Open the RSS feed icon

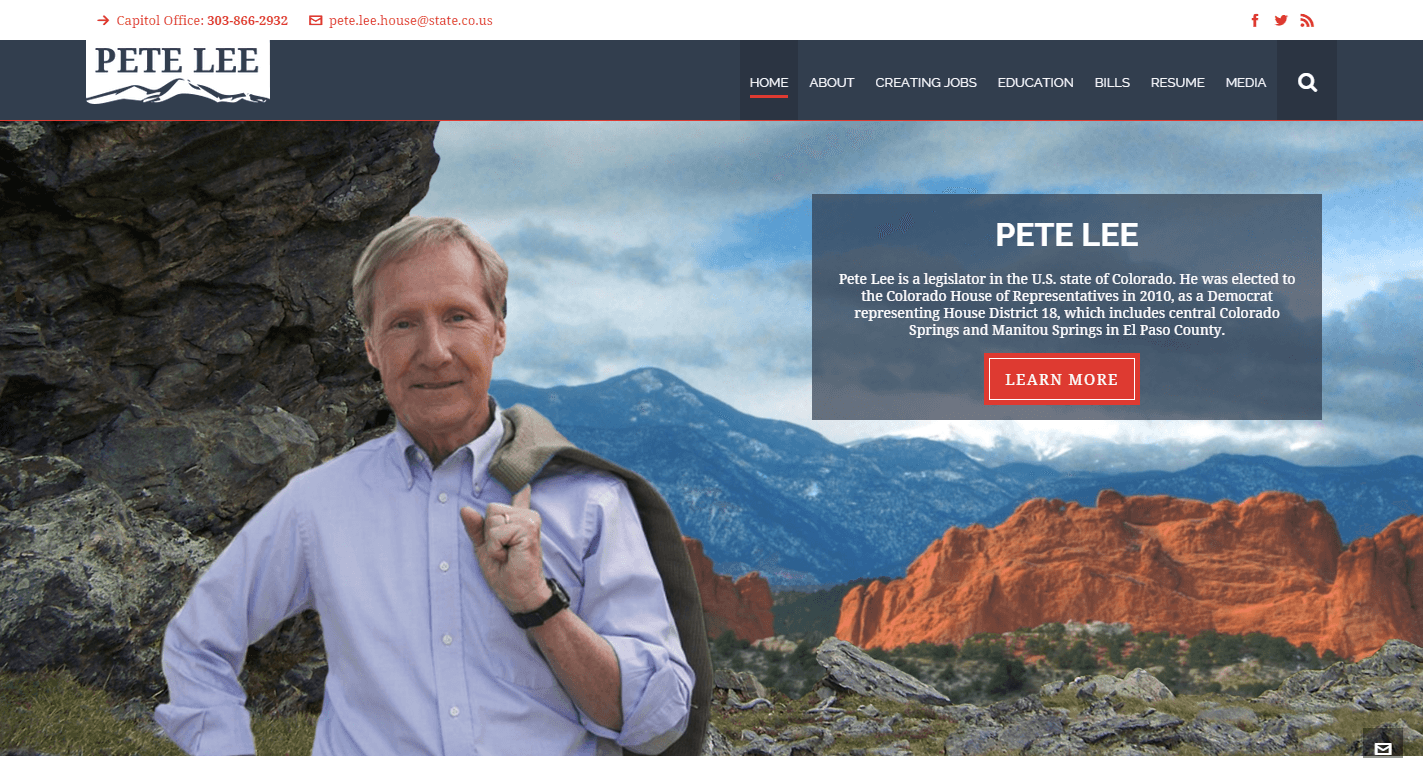[x=1307, y=20]
